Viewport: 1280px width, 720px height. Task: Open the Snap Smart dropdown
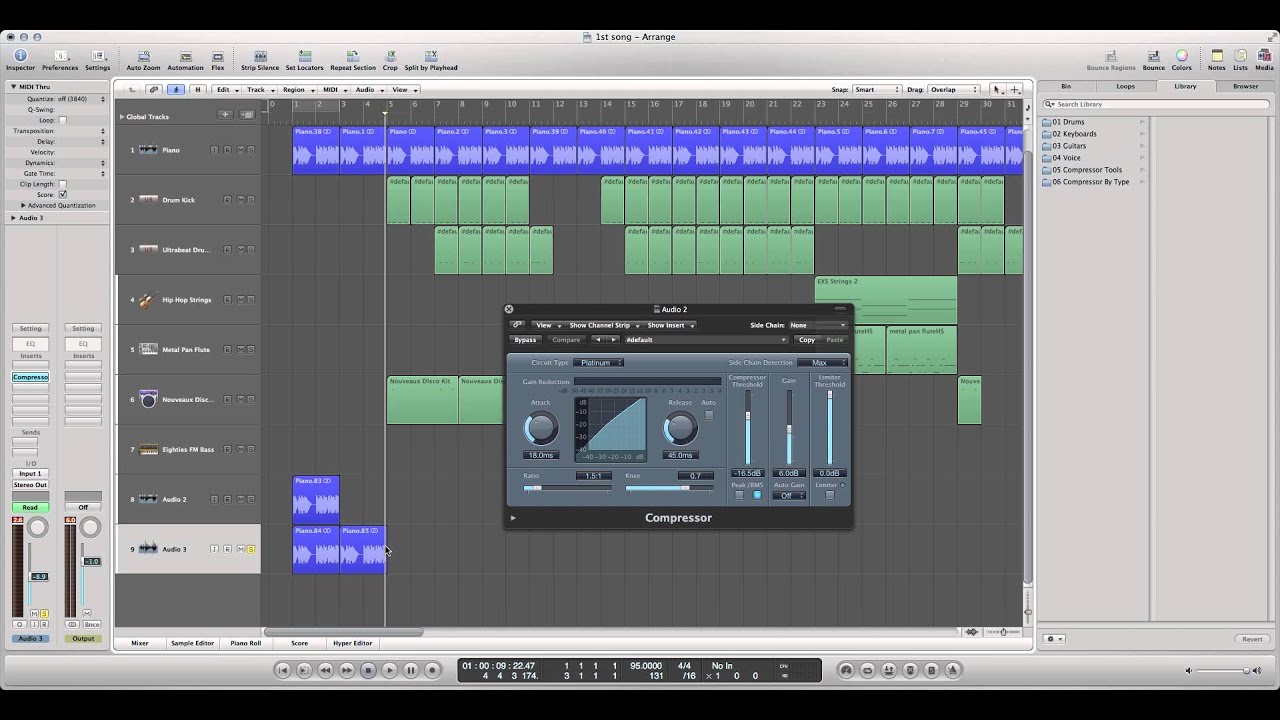pos(876,89)
